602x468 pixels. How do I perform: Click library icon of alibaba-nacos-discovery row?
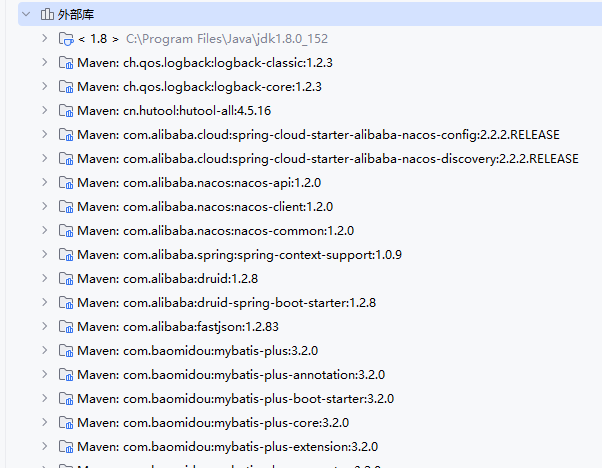pos(66,159)
